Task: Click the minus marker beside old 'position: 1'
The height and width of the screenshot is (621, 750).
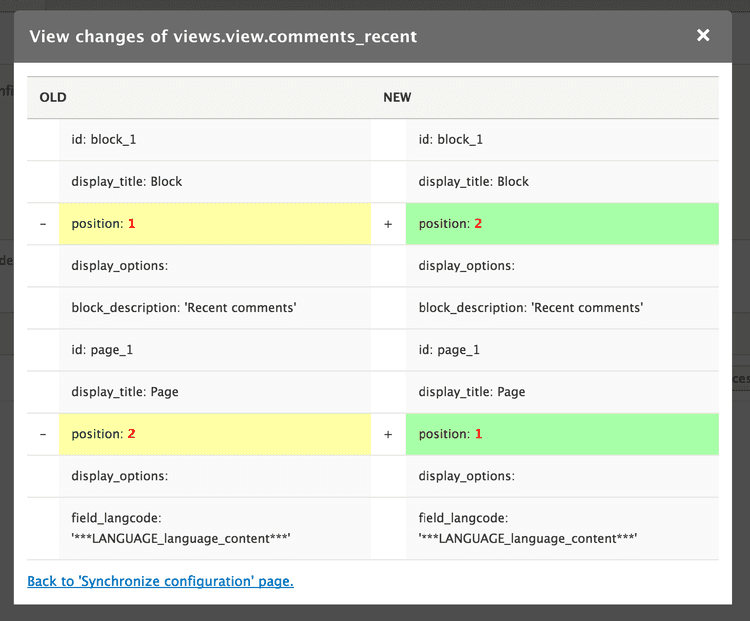Action: tap(43, 224)
